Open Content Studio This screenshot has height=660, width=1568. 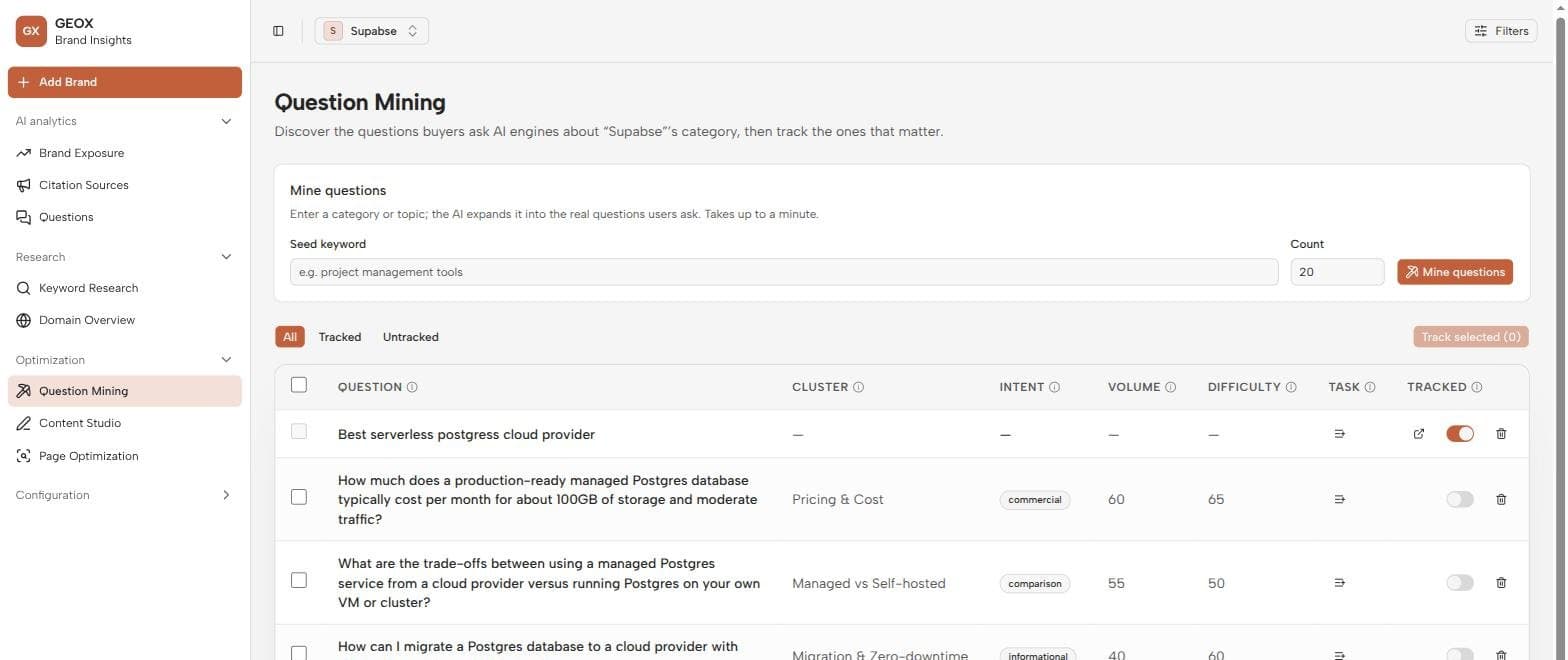pos(79,423)
